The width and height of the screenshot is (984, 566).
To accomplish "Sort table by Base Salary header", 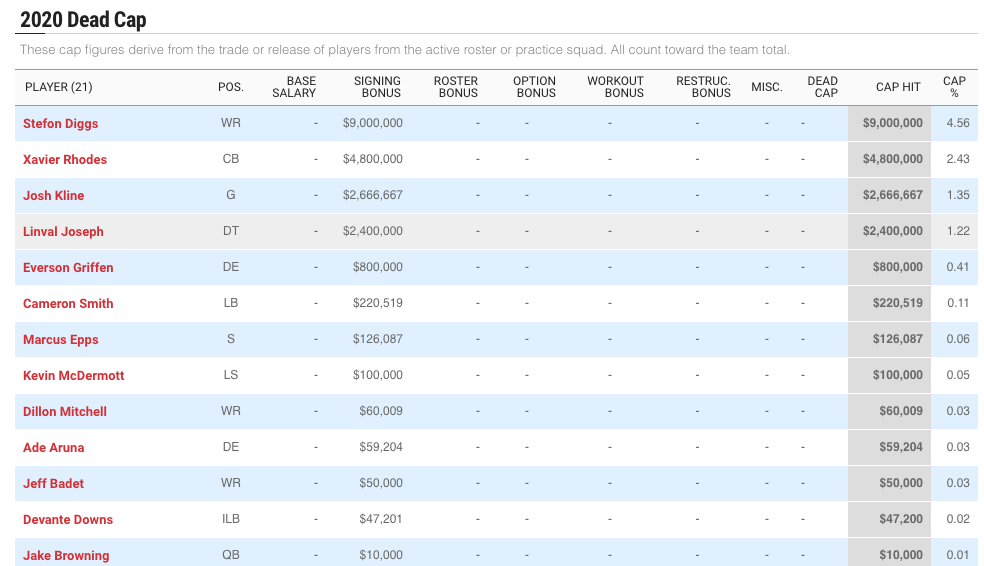I will click(x=294, y=87).
